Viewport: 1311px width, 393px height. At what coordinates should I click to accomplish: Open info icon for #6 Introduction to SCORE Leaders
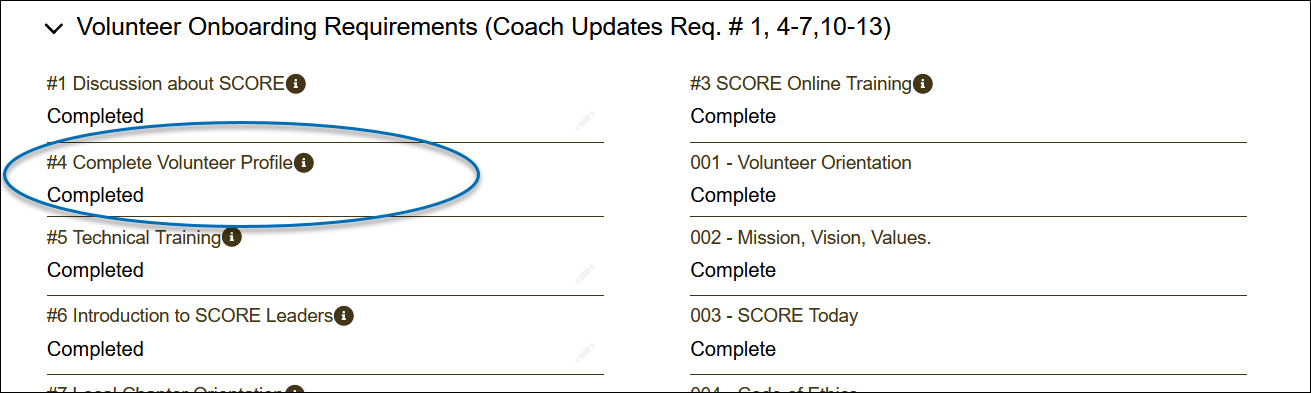(343, 316)
